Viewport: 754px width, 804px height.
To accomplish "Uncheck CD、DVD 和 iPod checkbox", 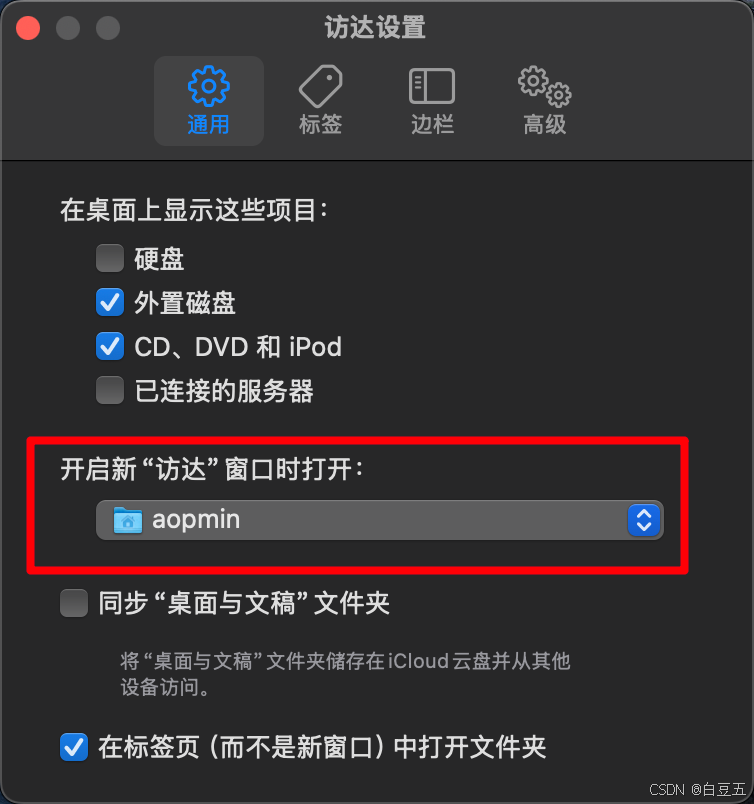I will click(110, 346).
